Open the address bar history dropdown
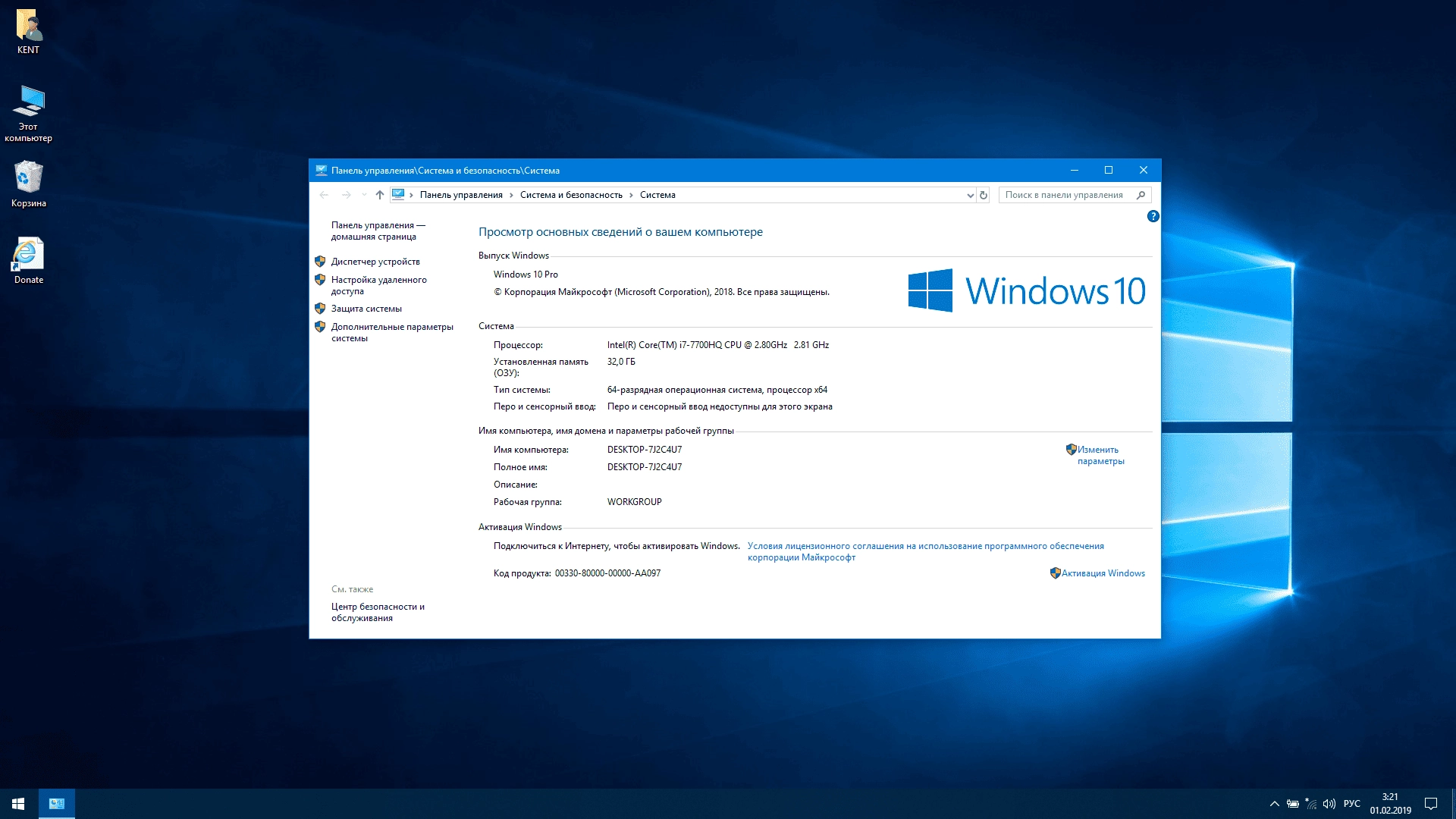This screenshot has height=819, width=1456. point(970,195)
